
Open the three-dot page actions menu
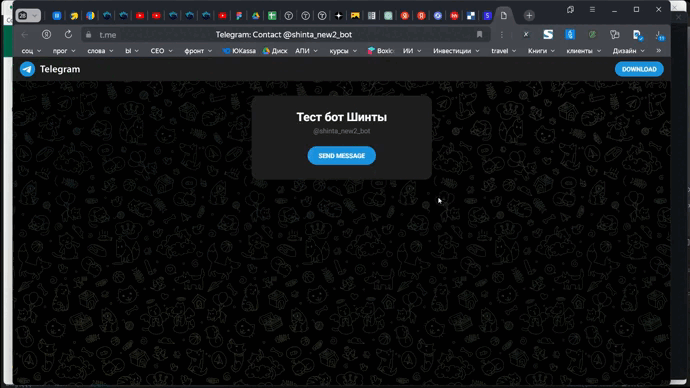pos(502,34)
